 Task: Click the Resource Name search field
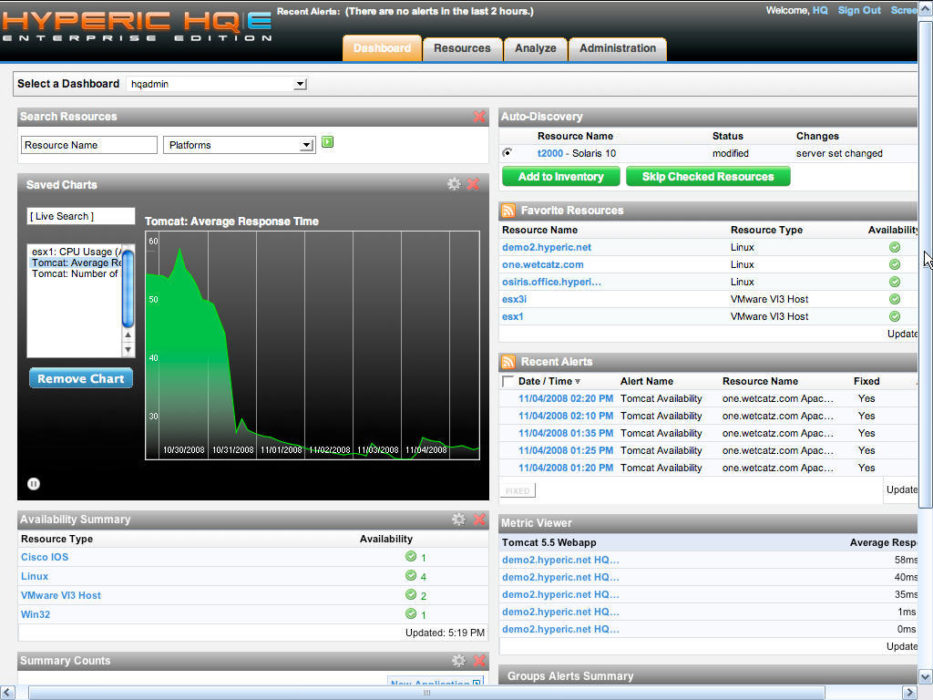pos(89,145)
